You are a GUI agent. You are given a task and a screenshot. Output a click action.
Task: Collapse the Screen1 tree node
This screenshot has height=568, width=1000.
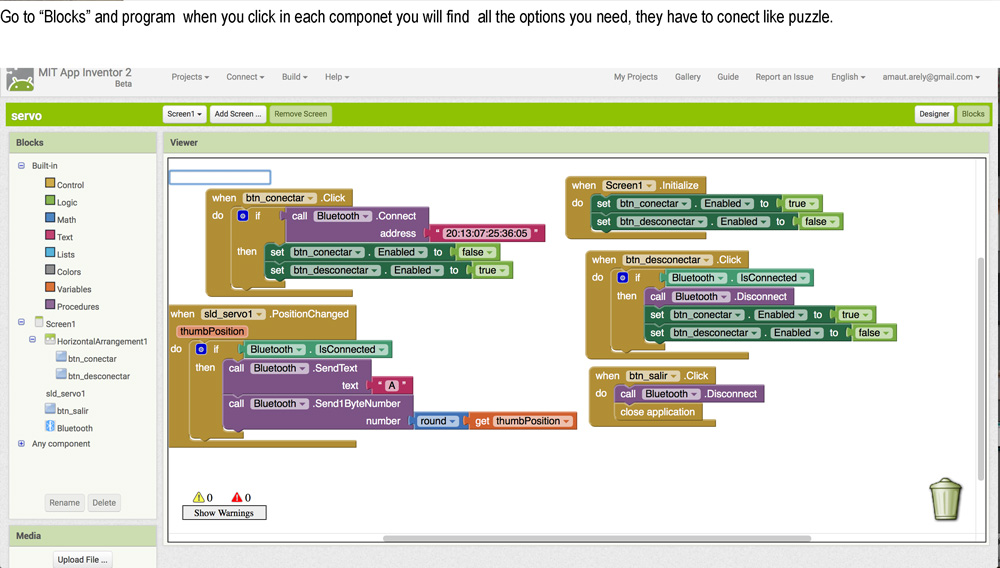(21, 322)
